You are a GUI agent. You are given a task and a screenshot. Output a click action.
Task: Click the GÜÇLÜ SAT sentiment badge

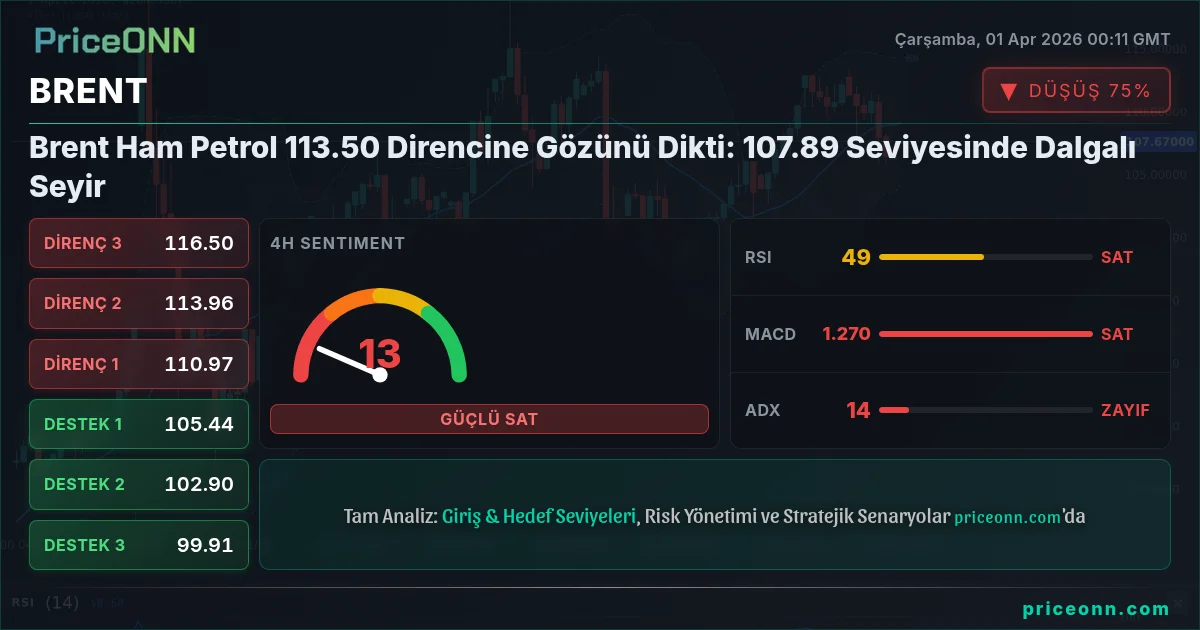[489, 418]
